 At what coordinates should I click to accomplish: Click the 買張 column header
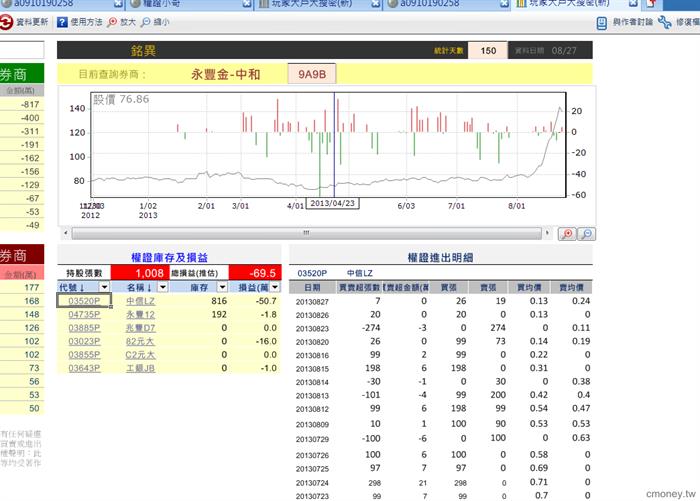[449, 288]
